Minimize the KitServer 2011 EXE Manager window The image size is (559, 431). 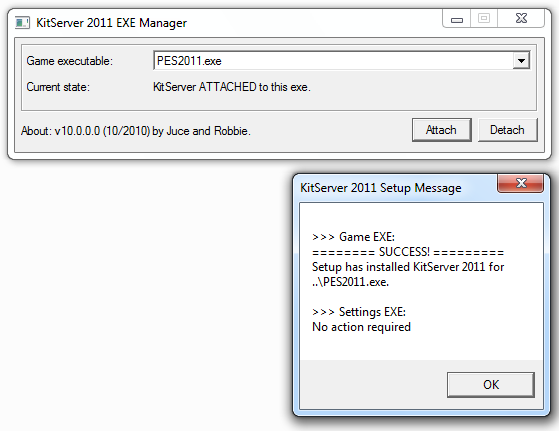coord(457,19)
